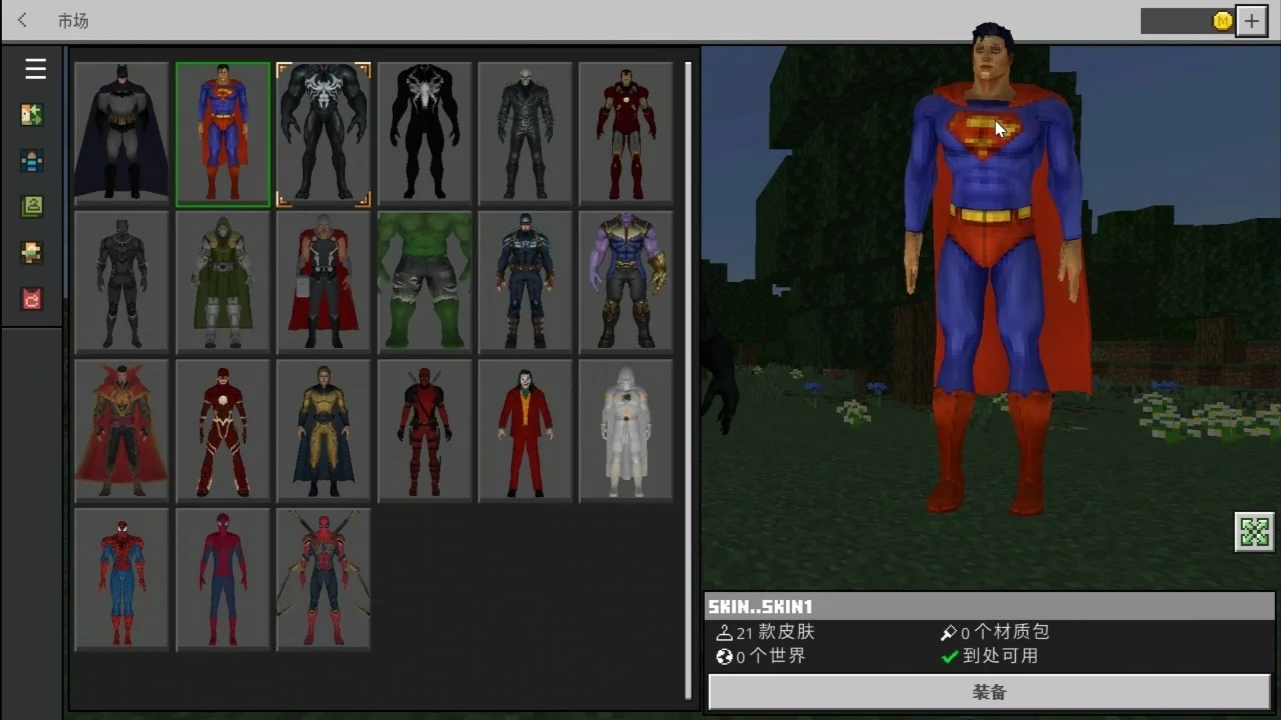The width and height of the screenshot is (1281, 720).
Task: Select the gold-armored blue-caped skin
Action: pyautogui.click(x=323, y=431)
